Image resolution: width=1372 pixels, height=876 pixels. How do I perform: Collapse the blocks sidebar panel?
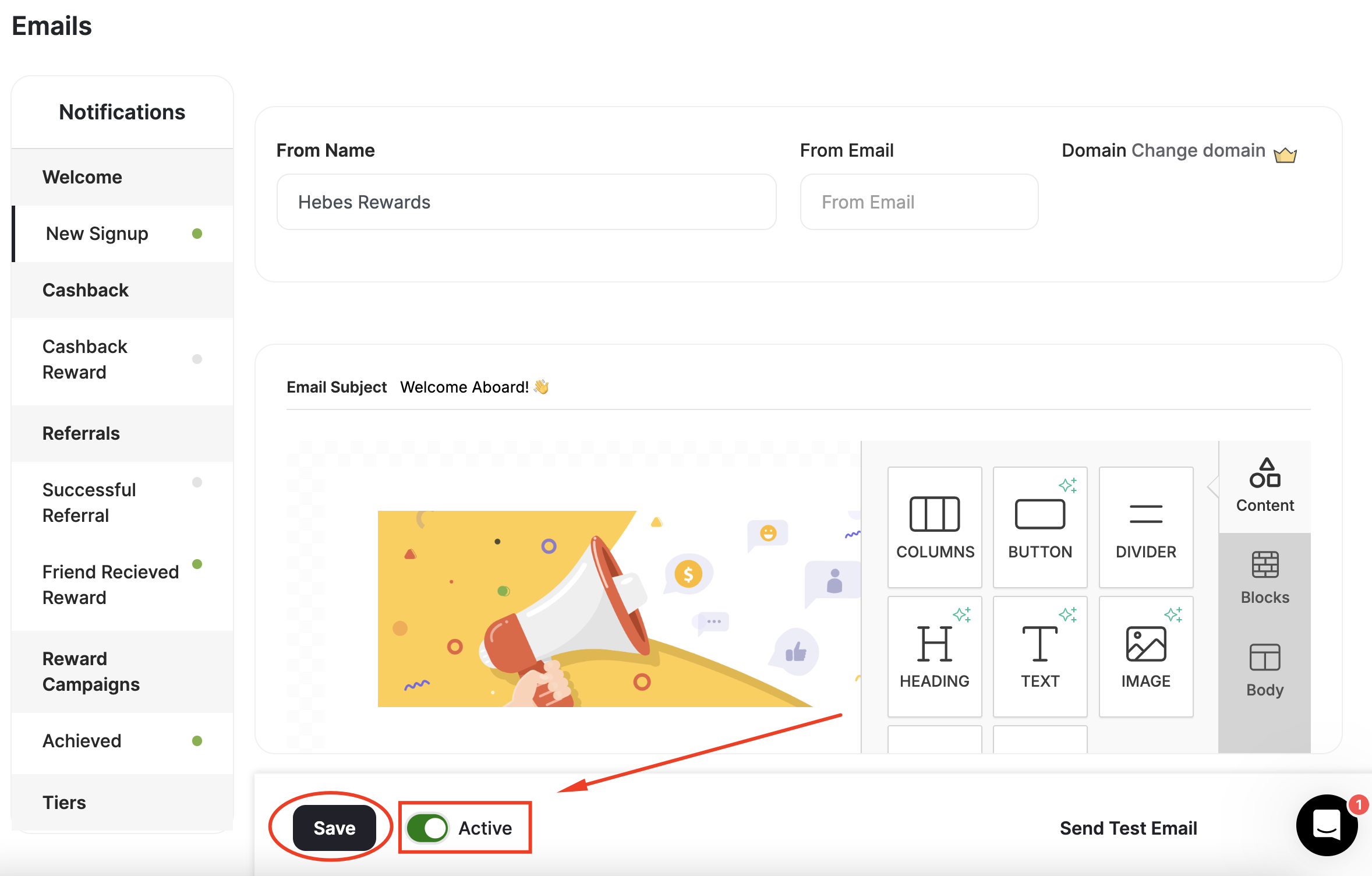pyautogui.click(x=1214, y=487)
